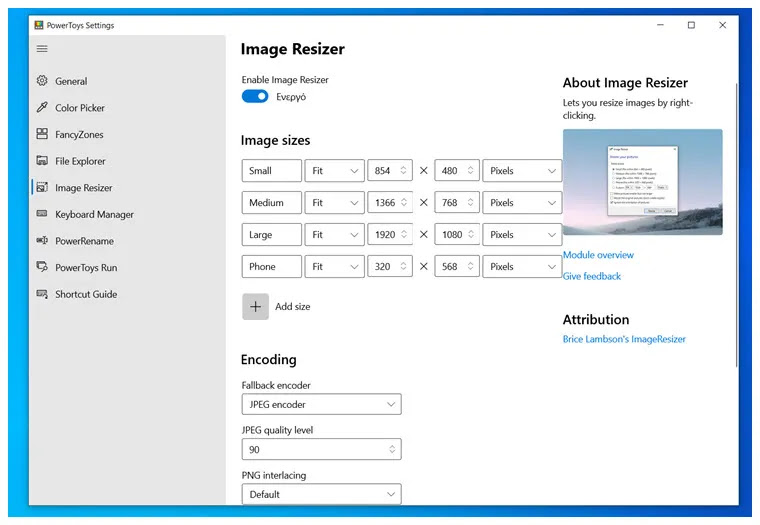Open the hamburger navigation menu
Viewport: 760px width, 525px height.
pos(42,48)
